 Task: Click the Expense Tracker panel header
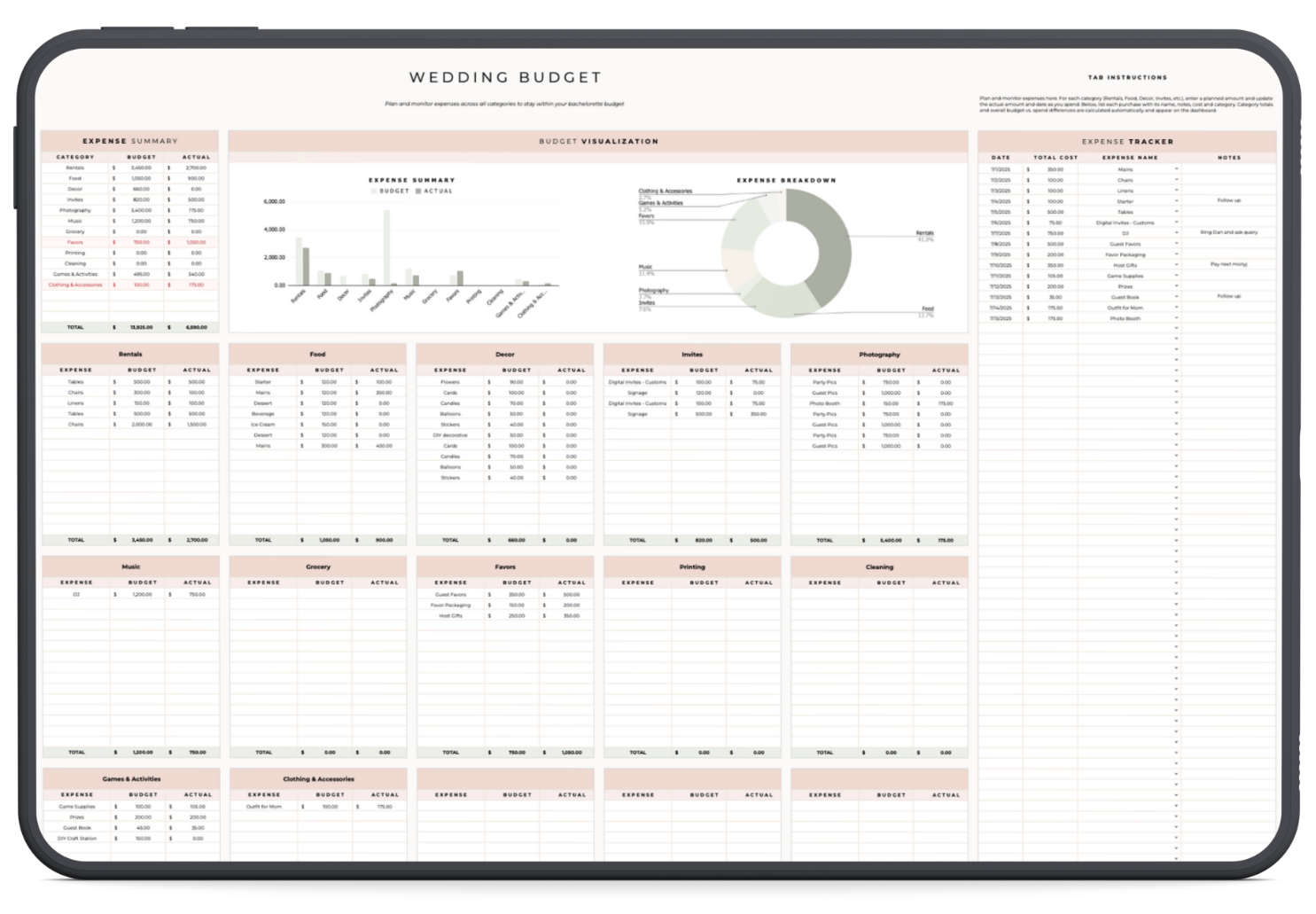pos(1127,141)
